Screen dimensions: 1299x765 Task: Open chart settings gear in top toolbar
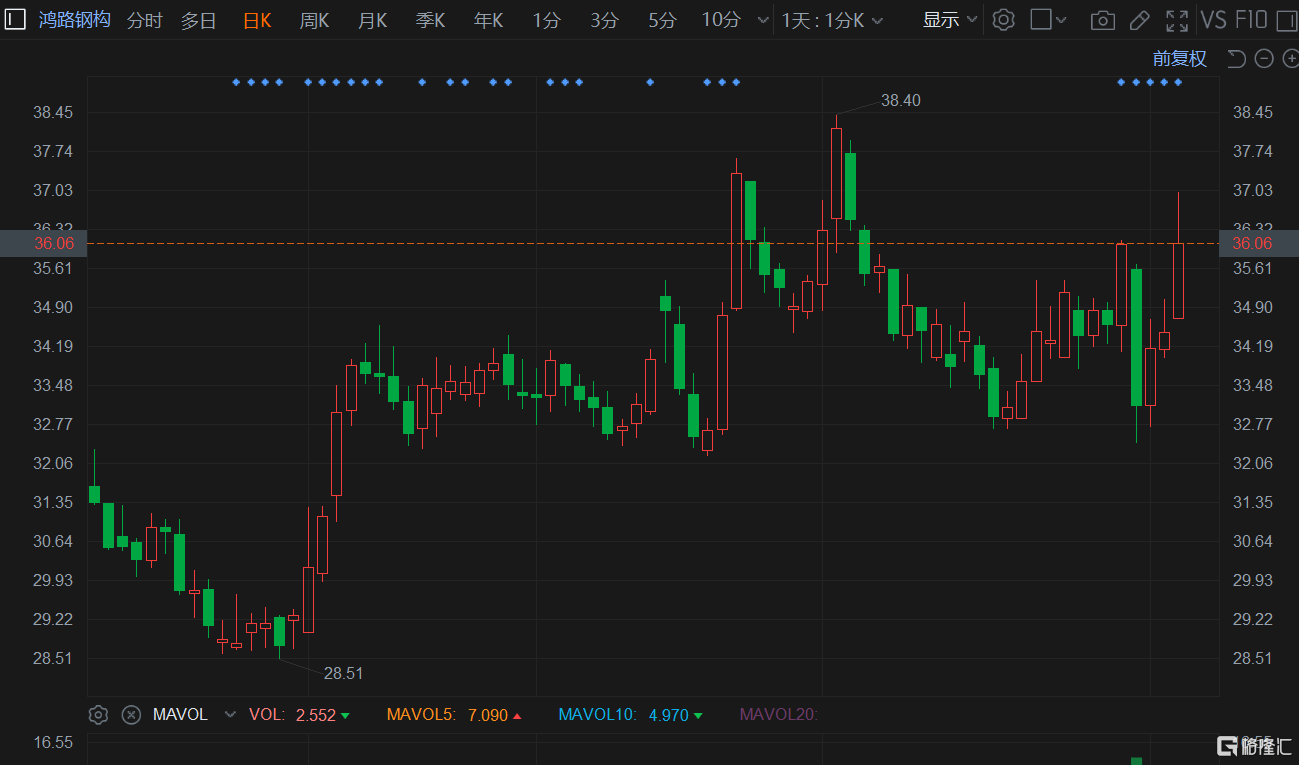tap(1004, 20)
